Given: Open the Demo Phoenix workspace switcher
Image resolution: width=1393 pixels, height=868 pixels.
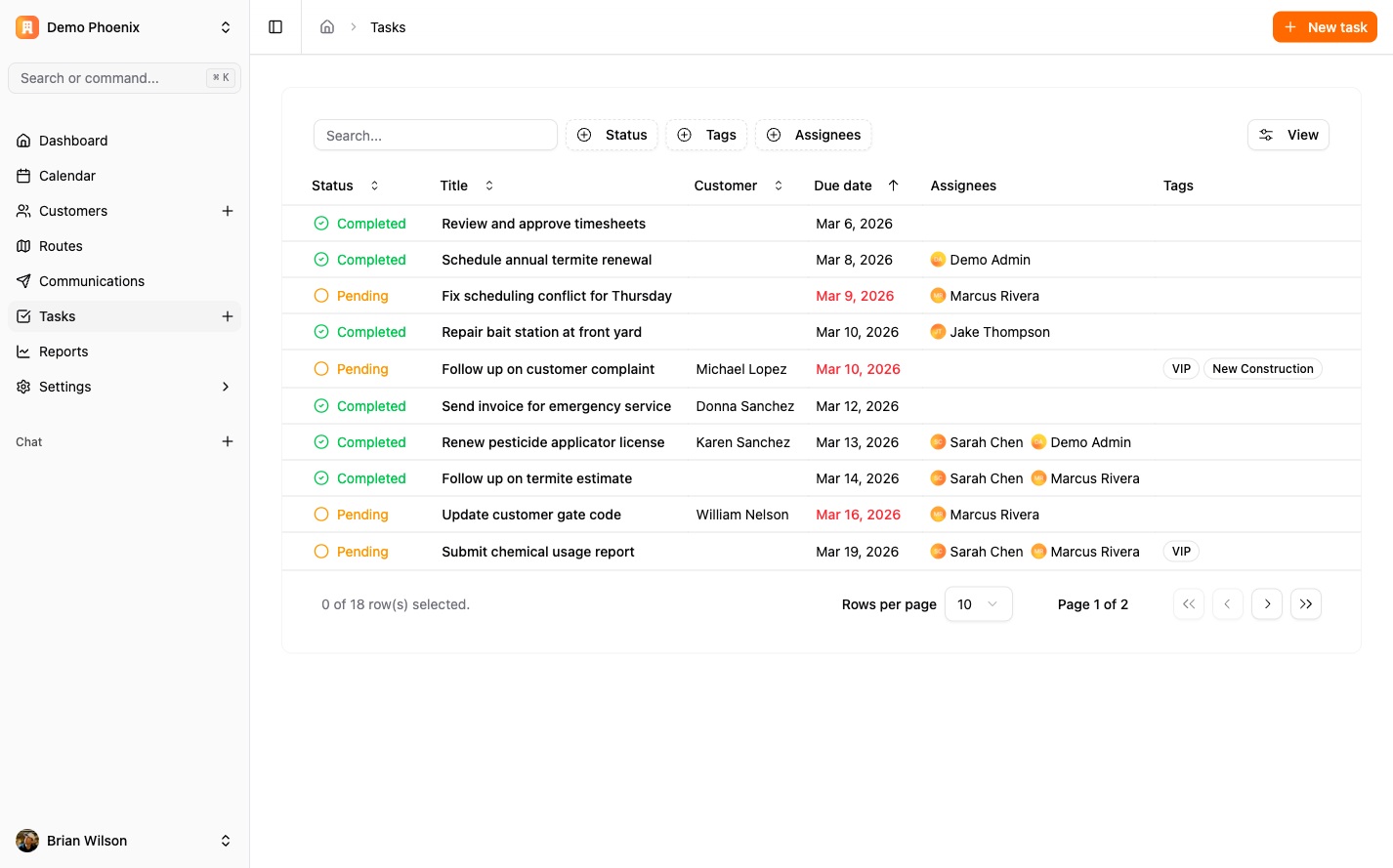Looking at the screenshot, I should [x=124, y=27].
